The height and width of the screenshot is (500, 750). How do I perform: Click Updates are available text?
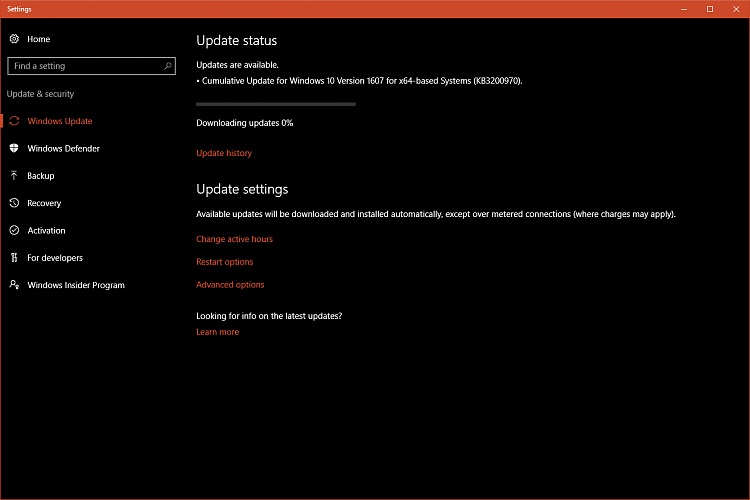pyautogui.click(x=237, y=65)
